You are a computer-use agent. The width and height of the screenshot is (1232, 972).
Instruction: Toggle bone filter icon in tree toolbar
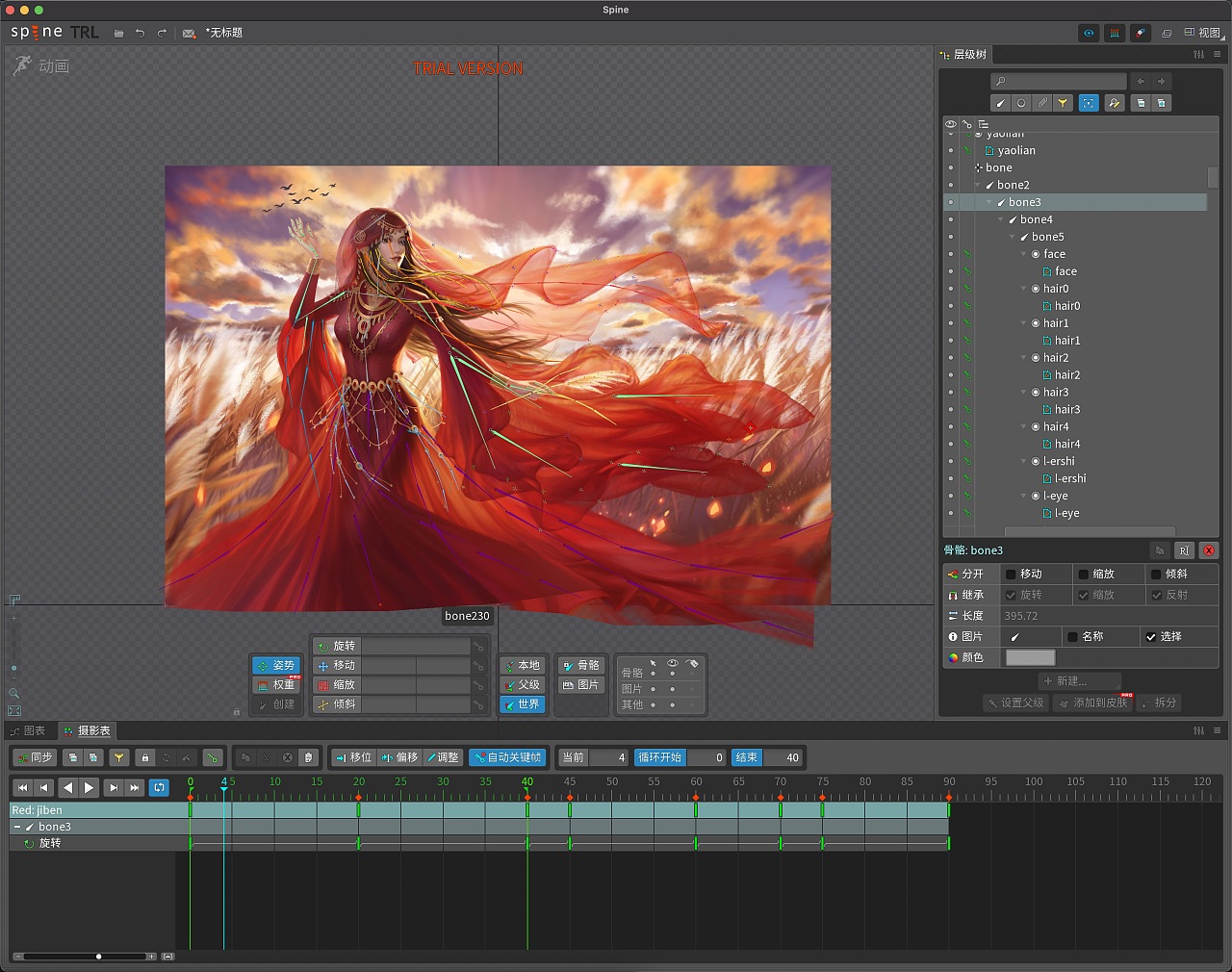pos(1000,103)
